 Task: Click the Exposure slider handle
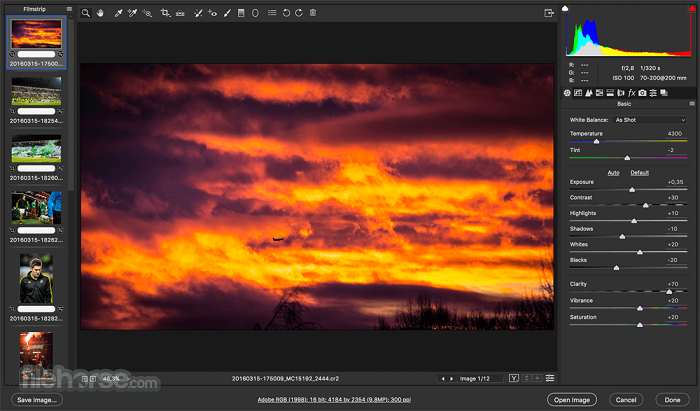click(x=632, y=189)
